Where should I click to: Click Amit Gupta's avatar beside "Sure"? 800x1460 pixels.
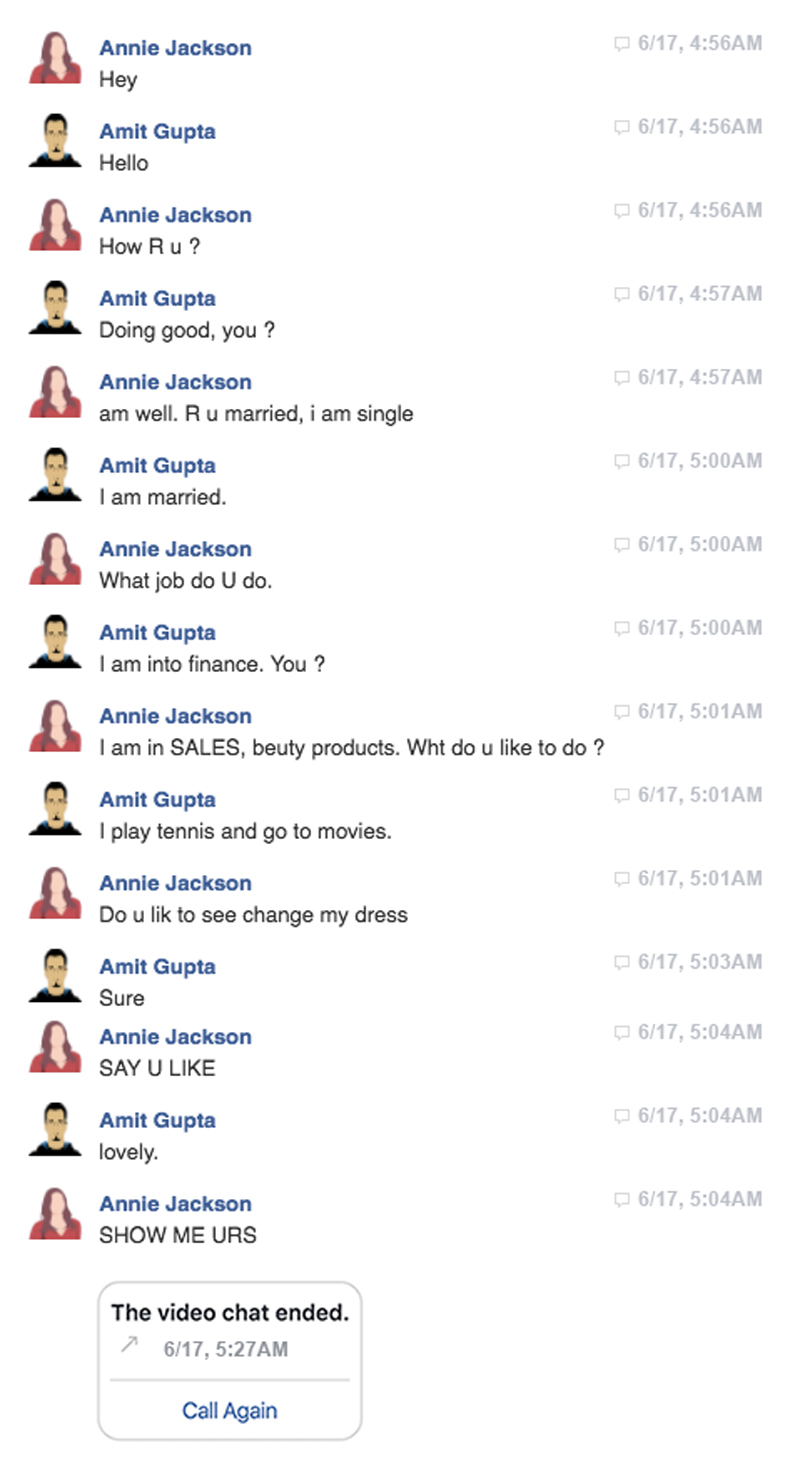(x=55, y=977)
